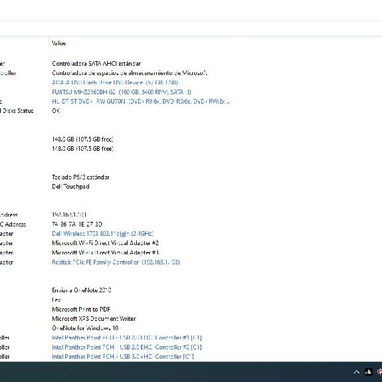Open the Flash Drive USB Device link

click(x=115, y=82)
